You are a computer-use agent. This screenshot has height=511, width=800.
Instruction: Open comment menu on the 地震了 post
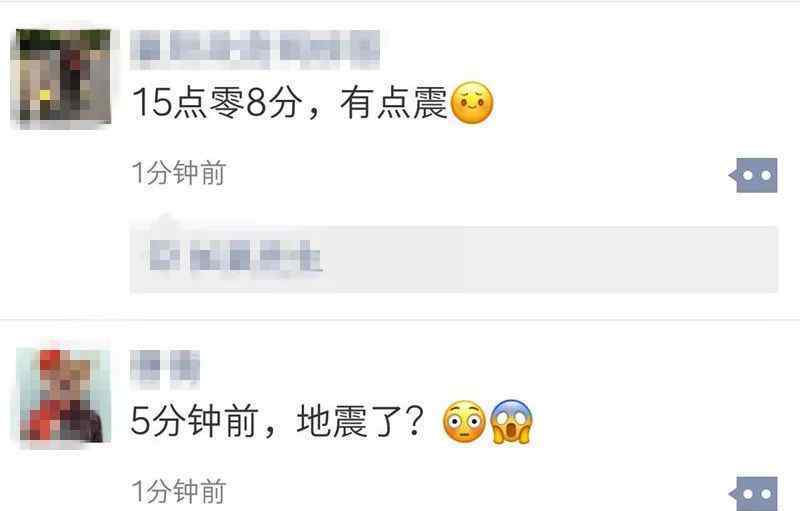(x=754, y=494)
